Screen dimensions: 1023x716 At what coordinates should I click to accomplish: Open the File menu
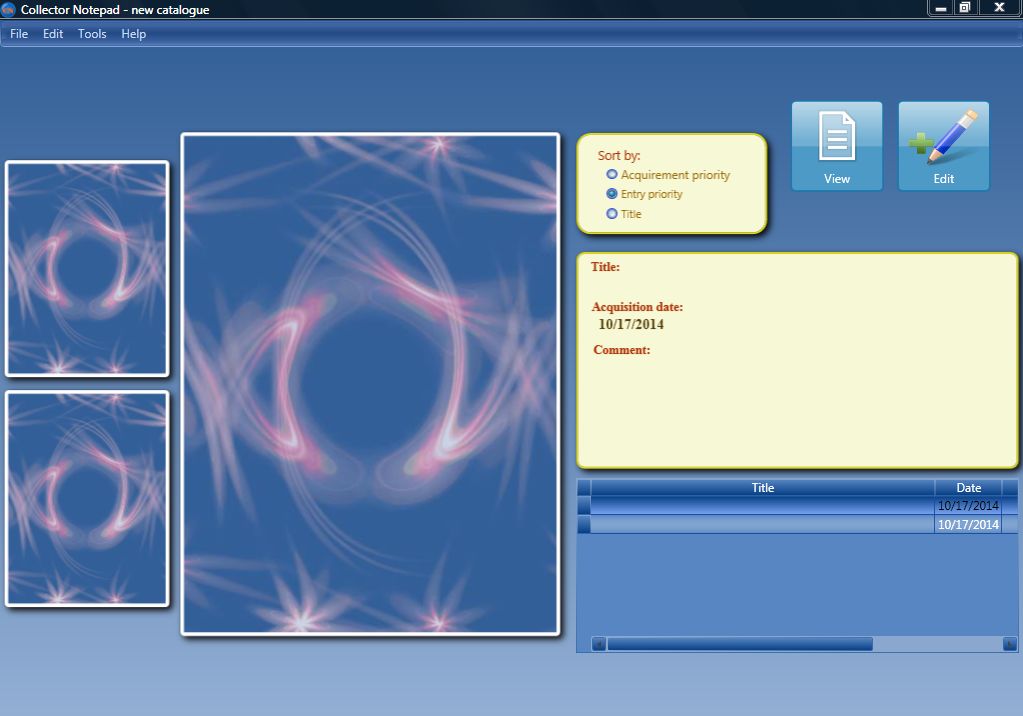[x=18, y=33]
